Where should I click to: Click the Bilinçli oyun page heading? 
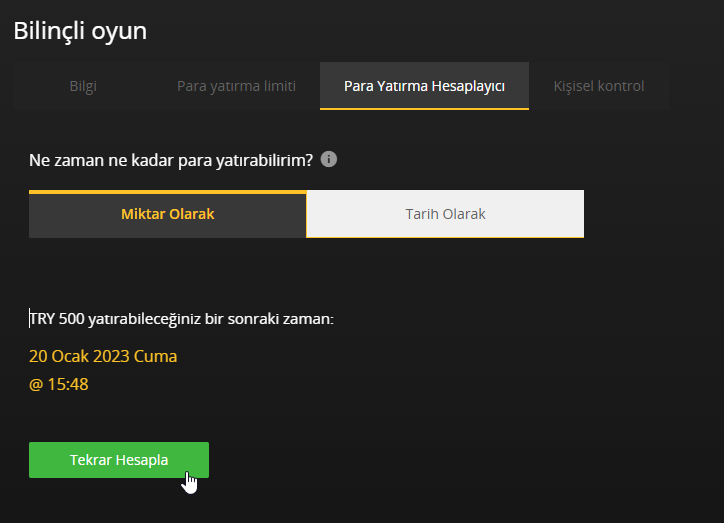point(80,30)
